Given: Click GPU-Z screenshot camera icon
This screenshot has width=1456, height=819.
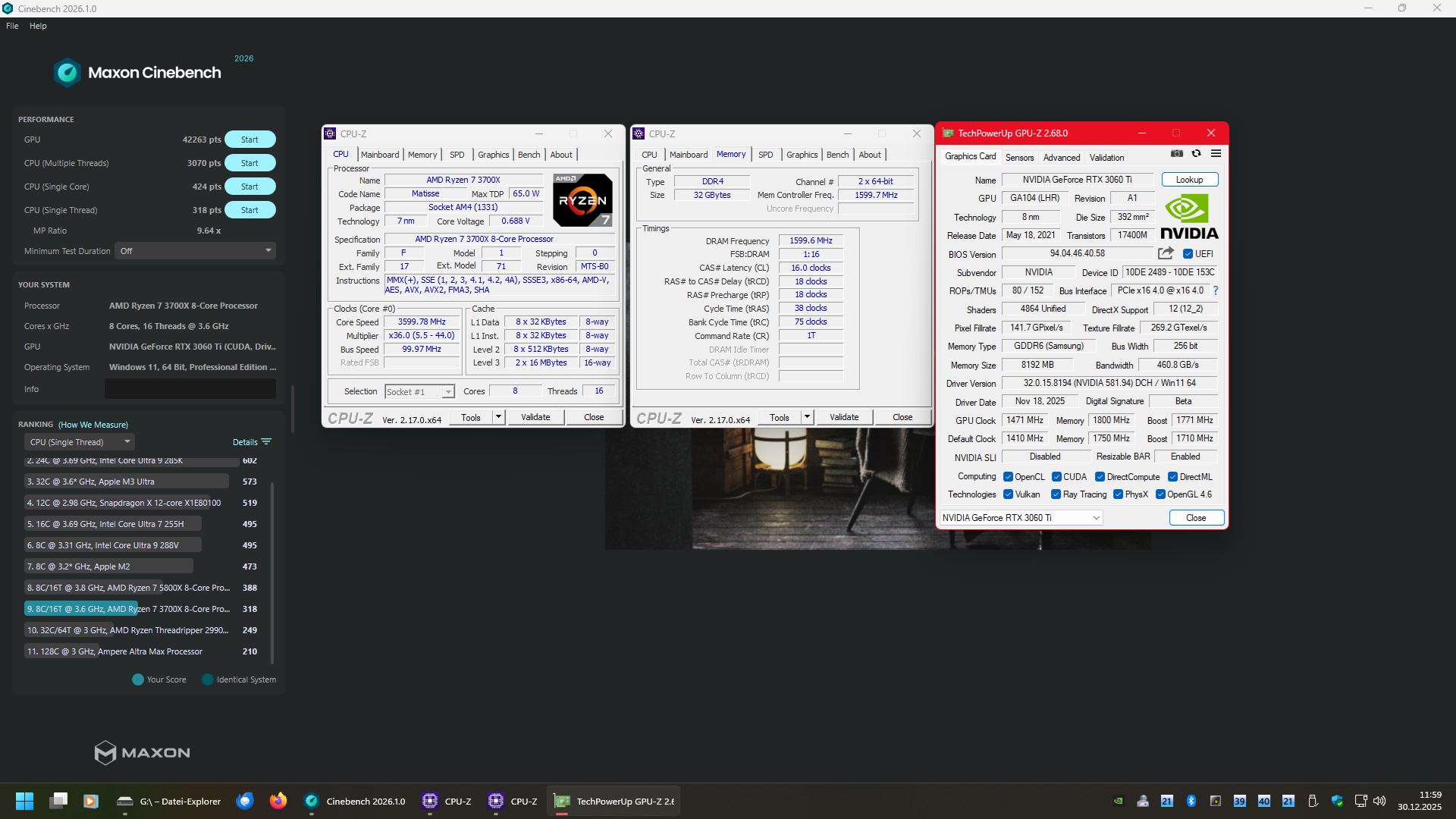Looking at the screenshot, I should (x=1176, y=153).
